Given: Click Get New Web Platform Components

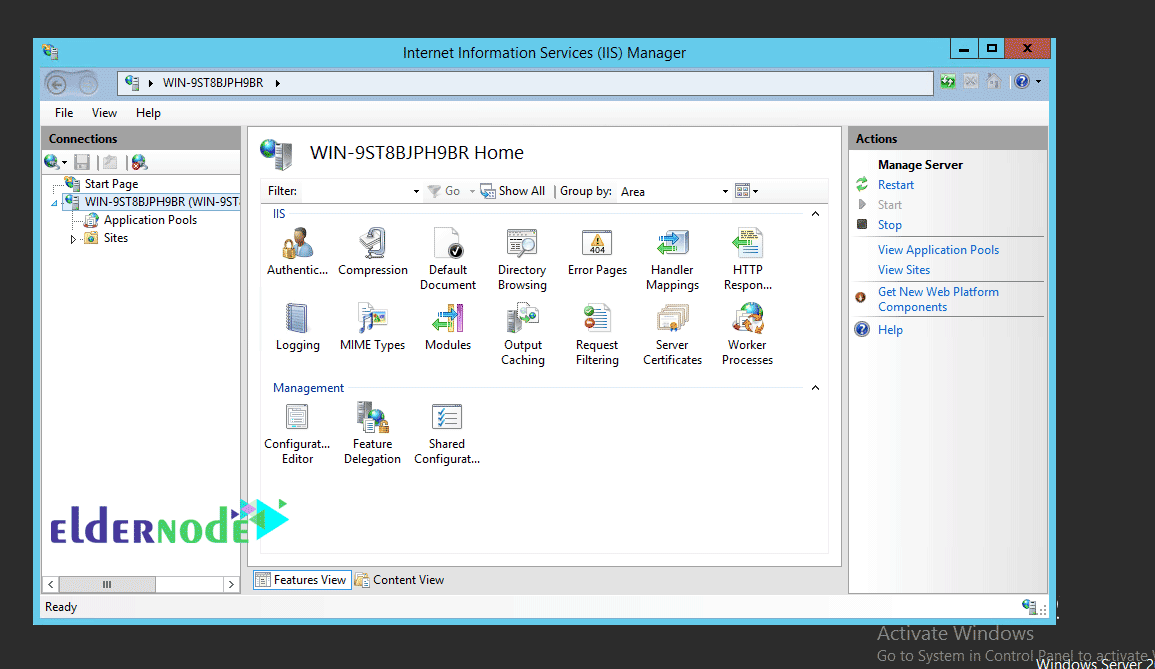Looking at the screenshot, I should coord(938,299).
